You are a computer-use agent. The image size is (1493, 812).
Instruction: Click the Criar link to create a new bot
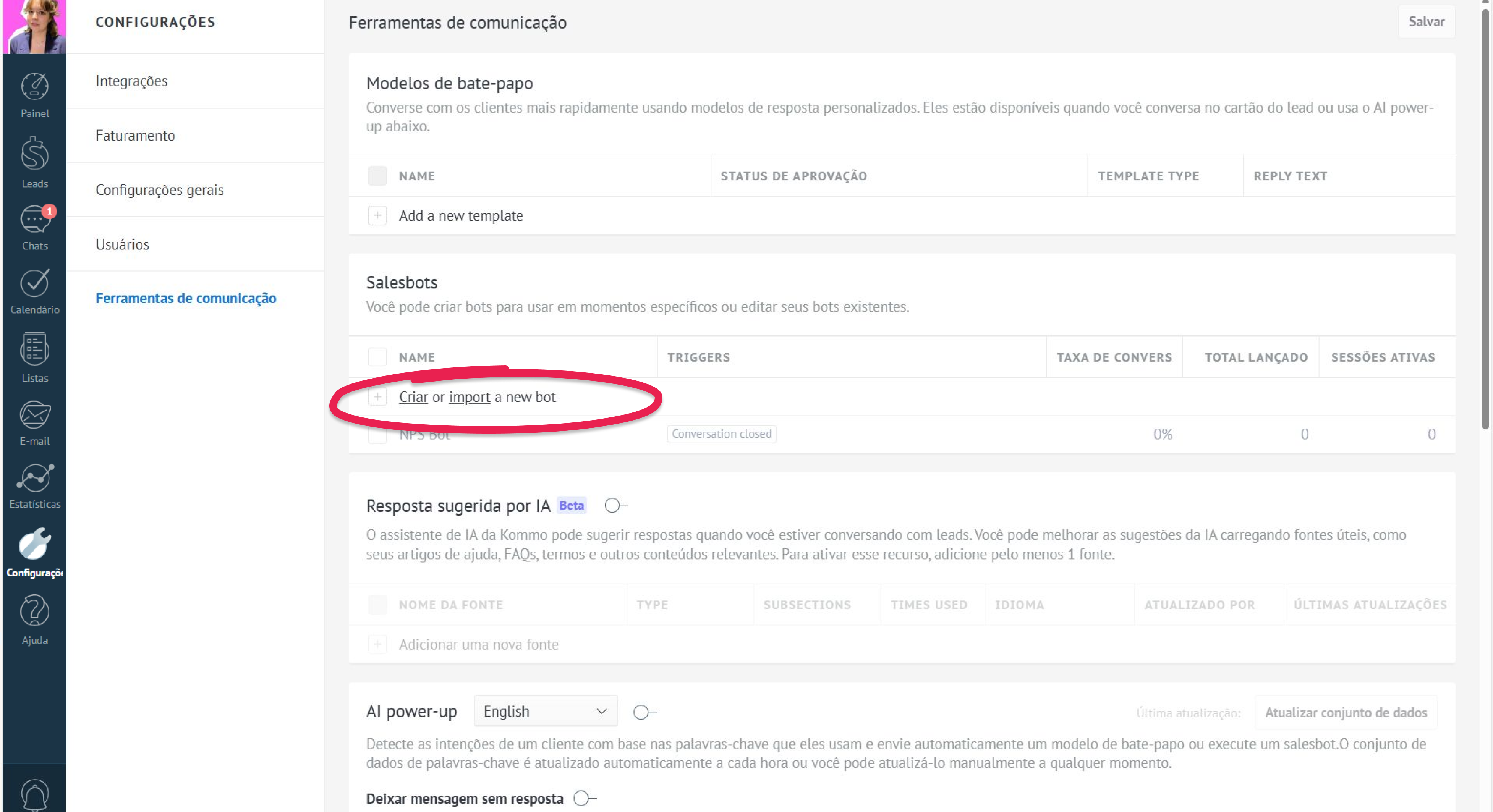413,397
